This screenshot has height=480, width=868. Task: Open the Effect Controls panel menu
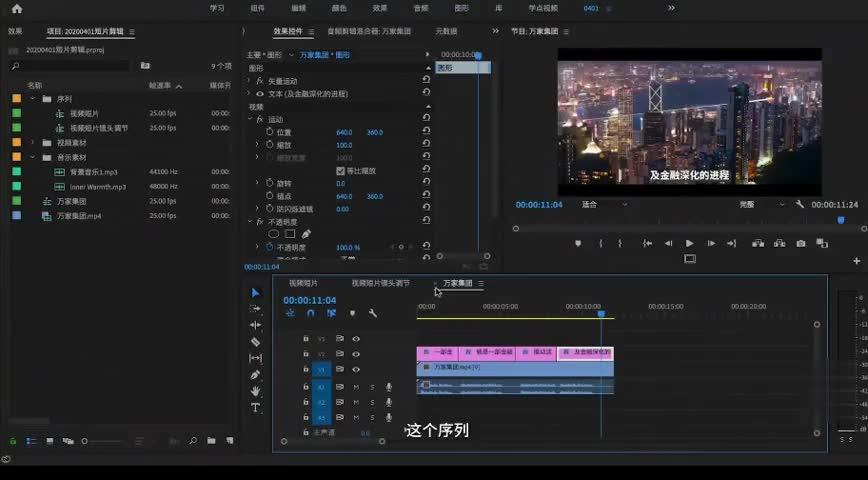311,32
